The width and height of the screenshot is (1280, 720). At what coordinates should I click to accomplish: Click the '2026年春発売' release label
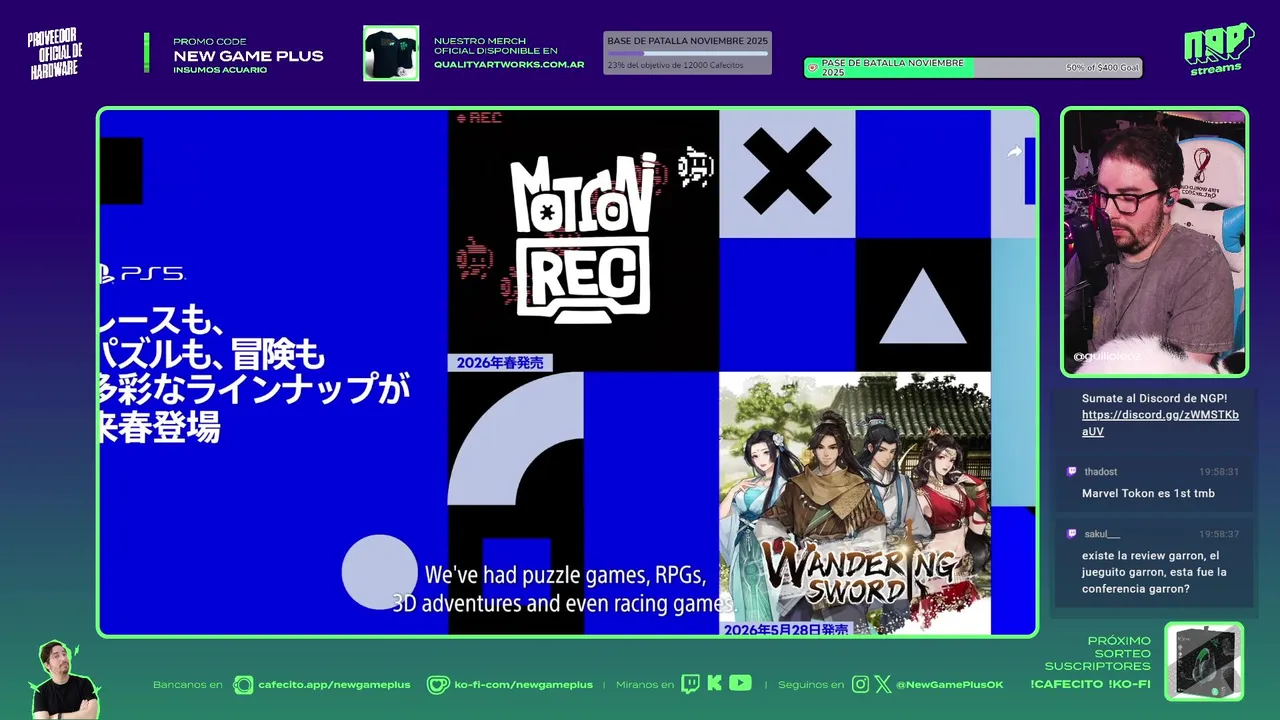(500, 363)
